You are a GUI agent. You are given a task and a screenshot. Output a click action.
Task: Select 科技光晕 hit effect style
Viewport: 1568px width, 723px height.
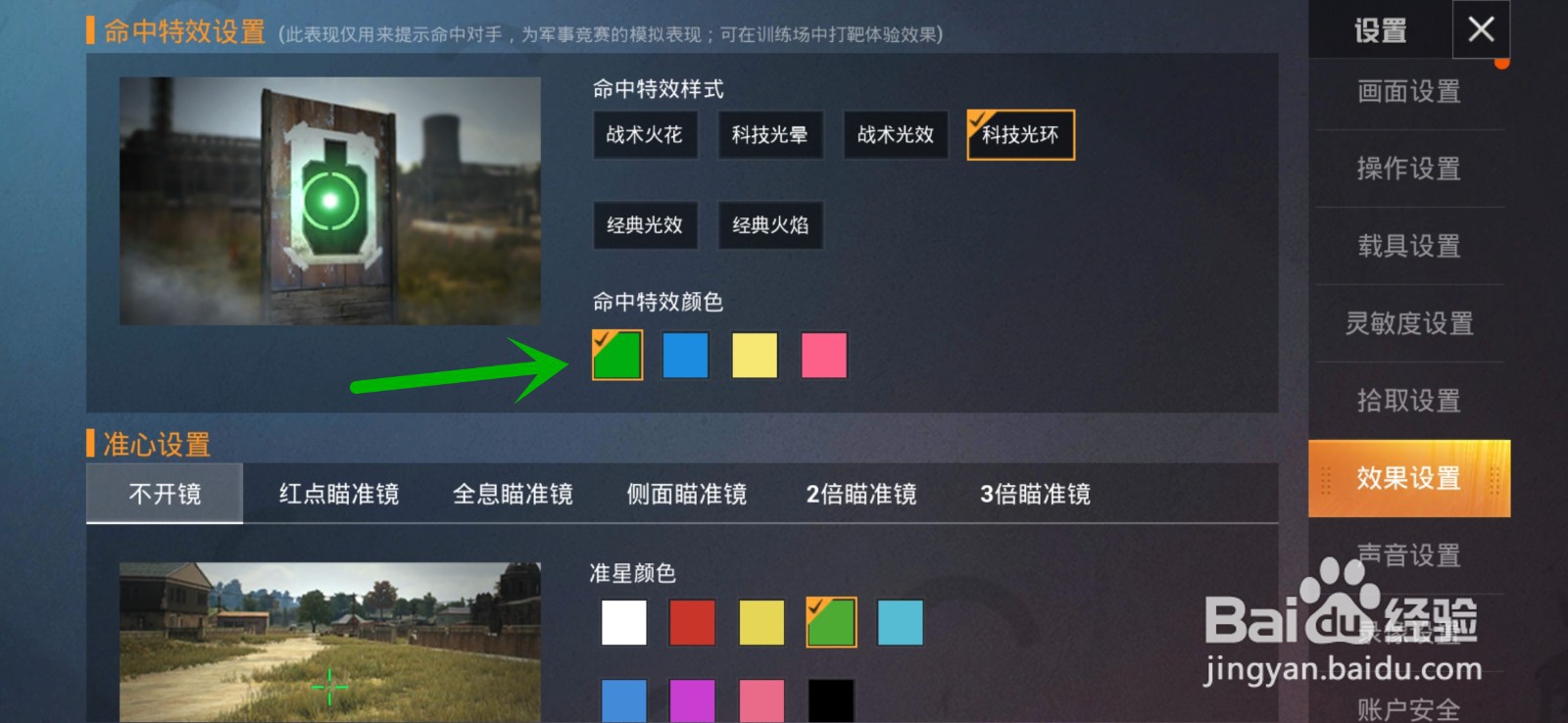(x=770, y=135)
